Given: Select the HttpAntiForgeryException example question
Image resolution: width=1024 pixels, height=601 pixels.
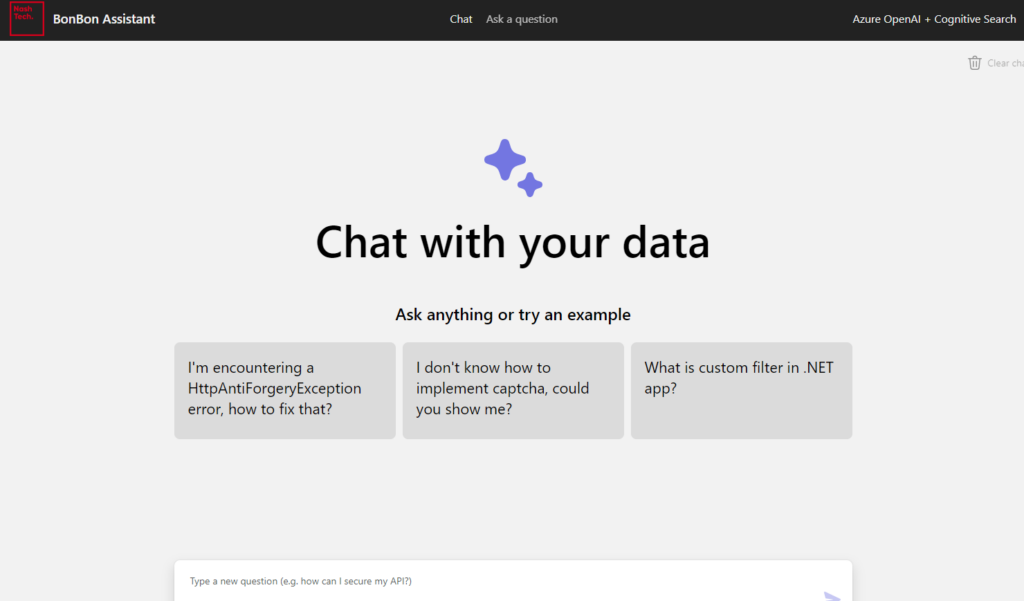Looking at the screenshot, I should (285, 390).
